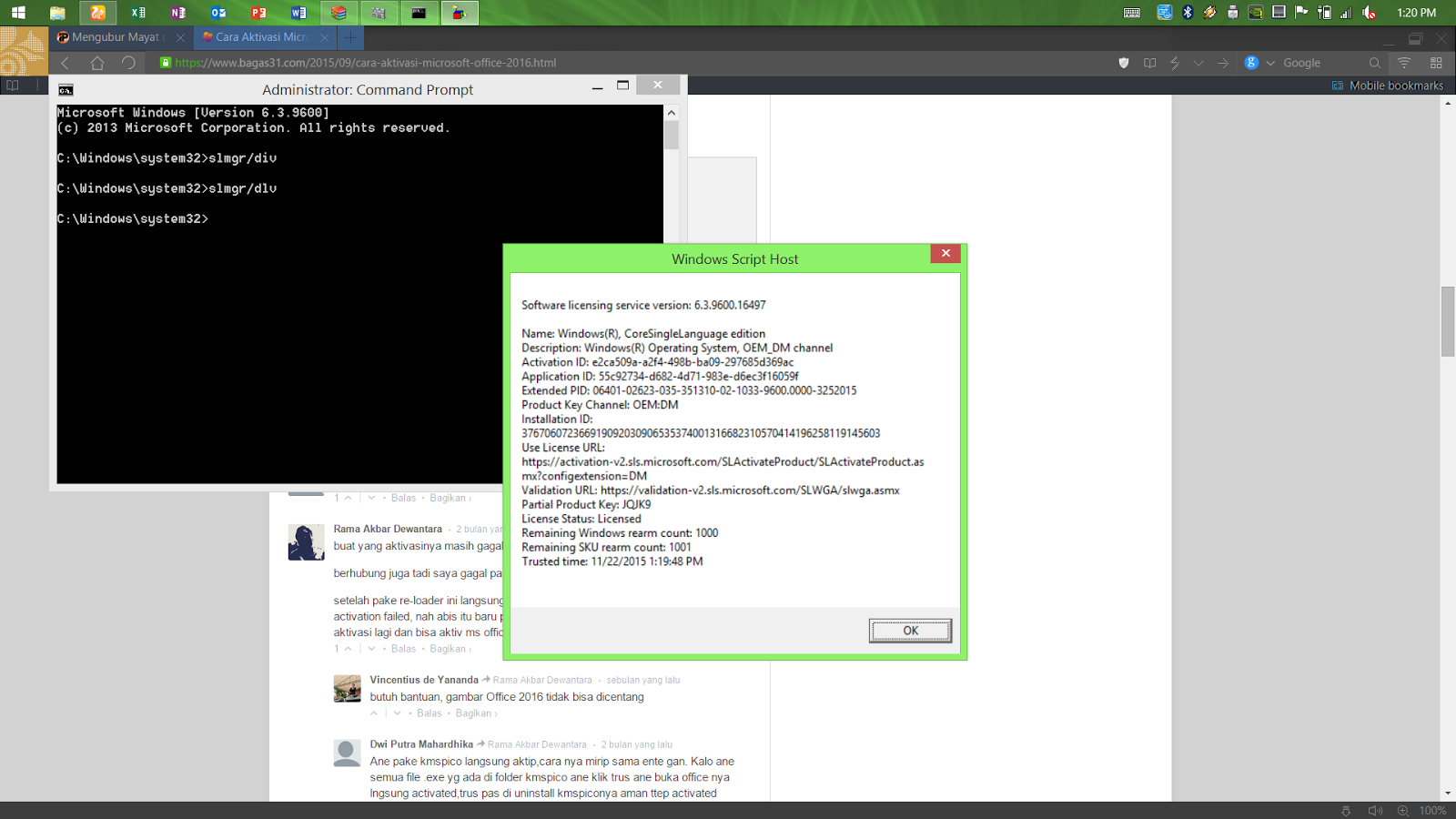Click Dwi Putra Mahardhika's avatar thumbnail
Image resolution: width=1456 pixels, height=819 pixels.
[347, 753]
